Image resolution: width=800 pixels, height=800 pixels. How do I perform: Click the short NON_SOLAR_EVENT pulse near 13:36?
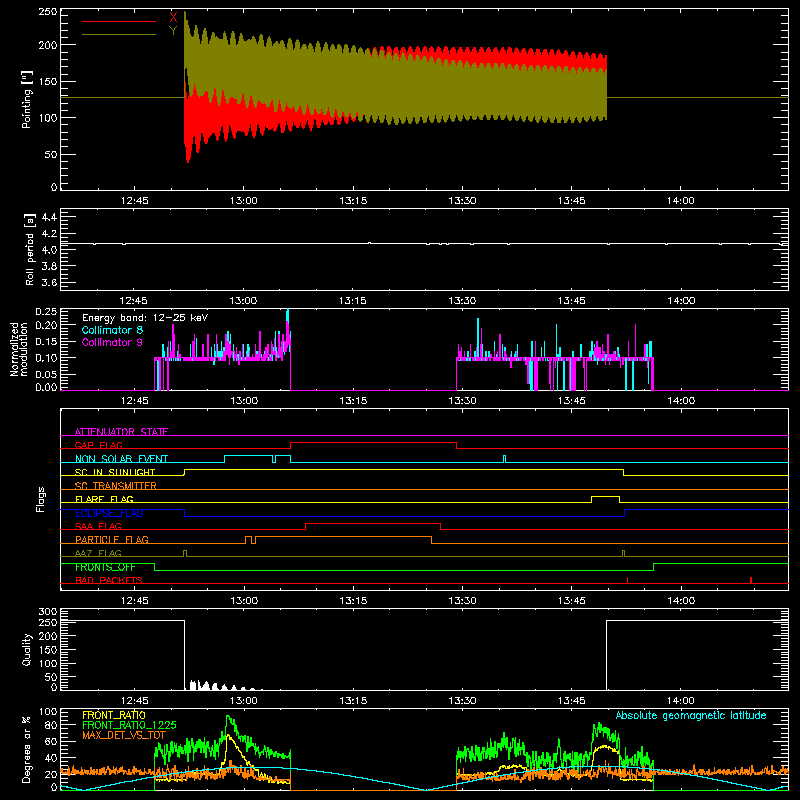[x=505, y=459]
